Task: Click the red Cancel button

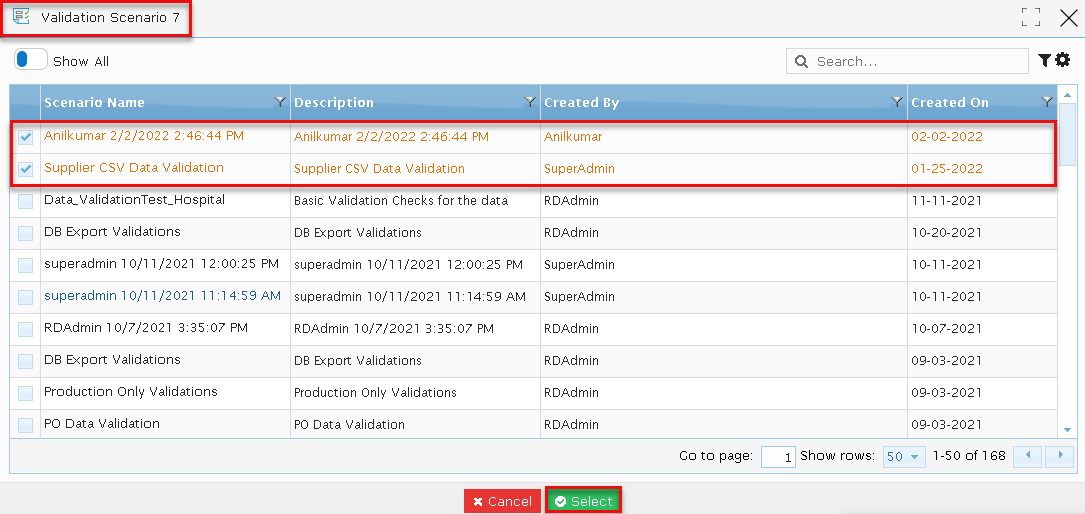Action: point(503,501)
